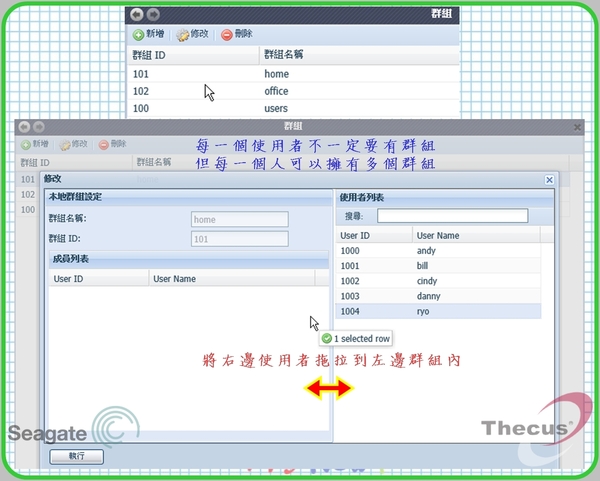Click forward arrow in top 群組 window
The height and width of the screenshot is (481, 600).
click(x=153, y=15)
